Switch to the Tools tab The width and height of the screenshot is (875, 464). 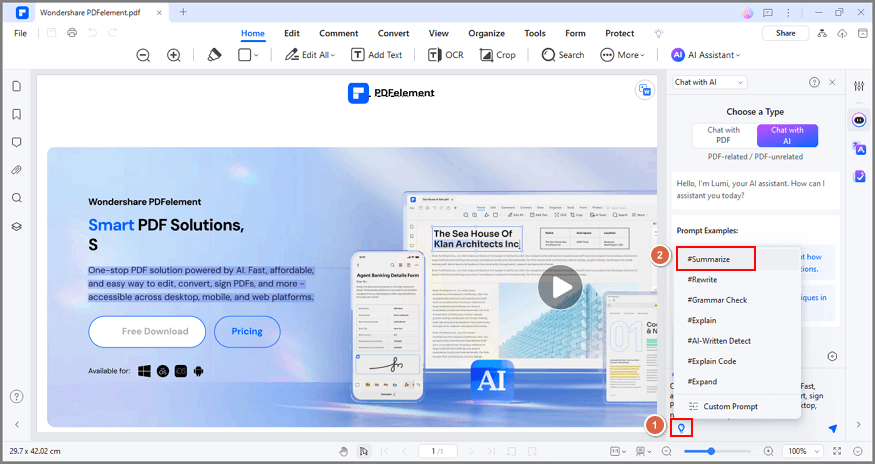[535, 34]
